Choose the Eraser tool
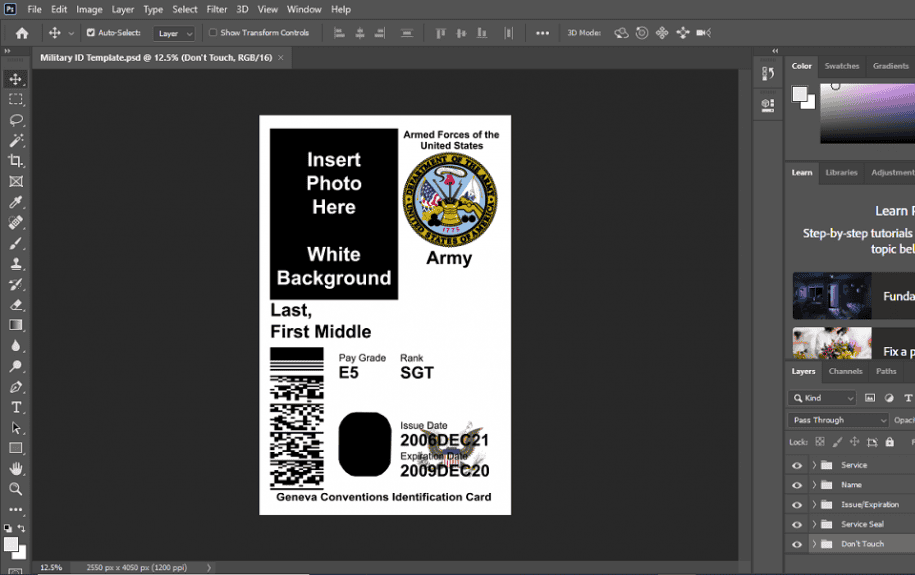Viewport: 915px width, 575px height. click(16, 305)
